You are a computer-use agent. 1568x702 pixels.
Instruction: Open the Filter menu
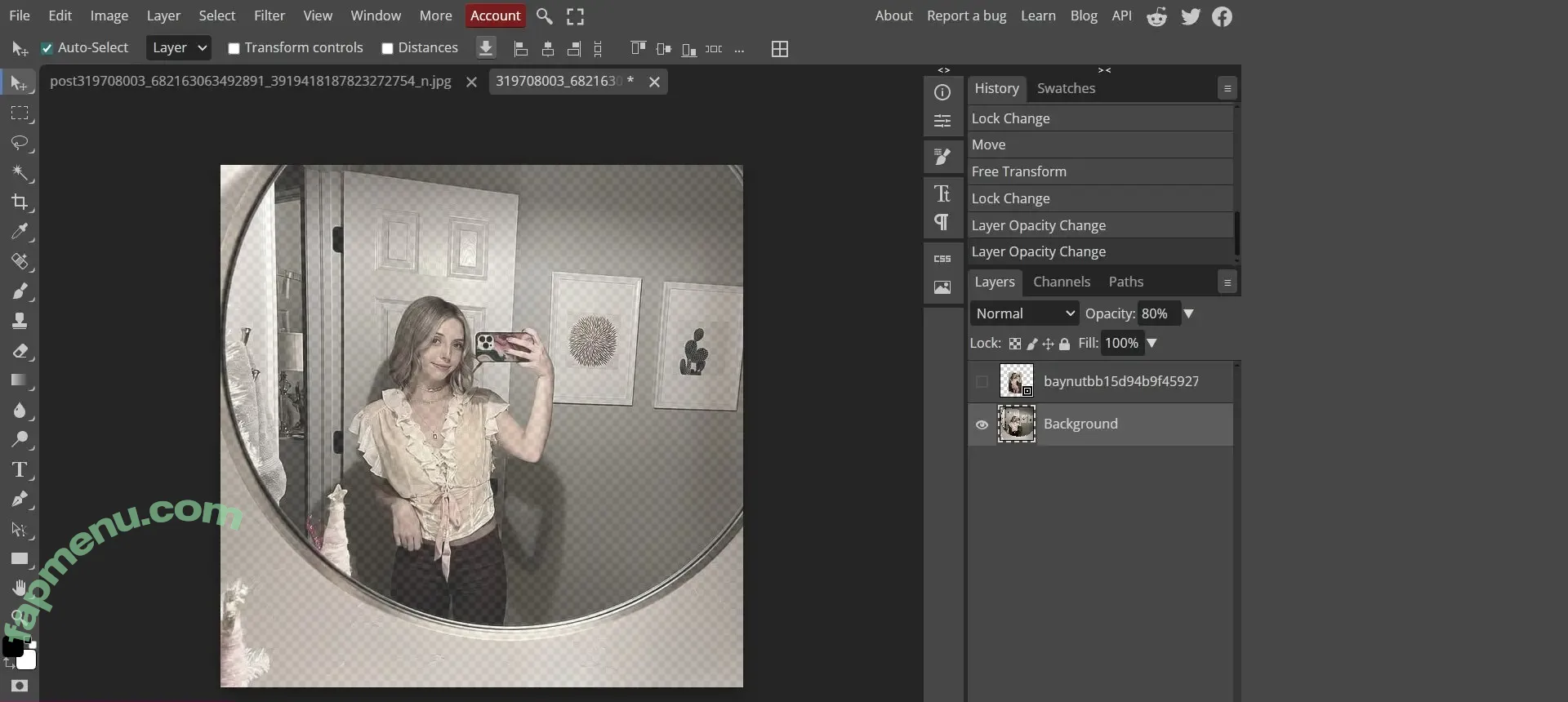click(269, 16)
